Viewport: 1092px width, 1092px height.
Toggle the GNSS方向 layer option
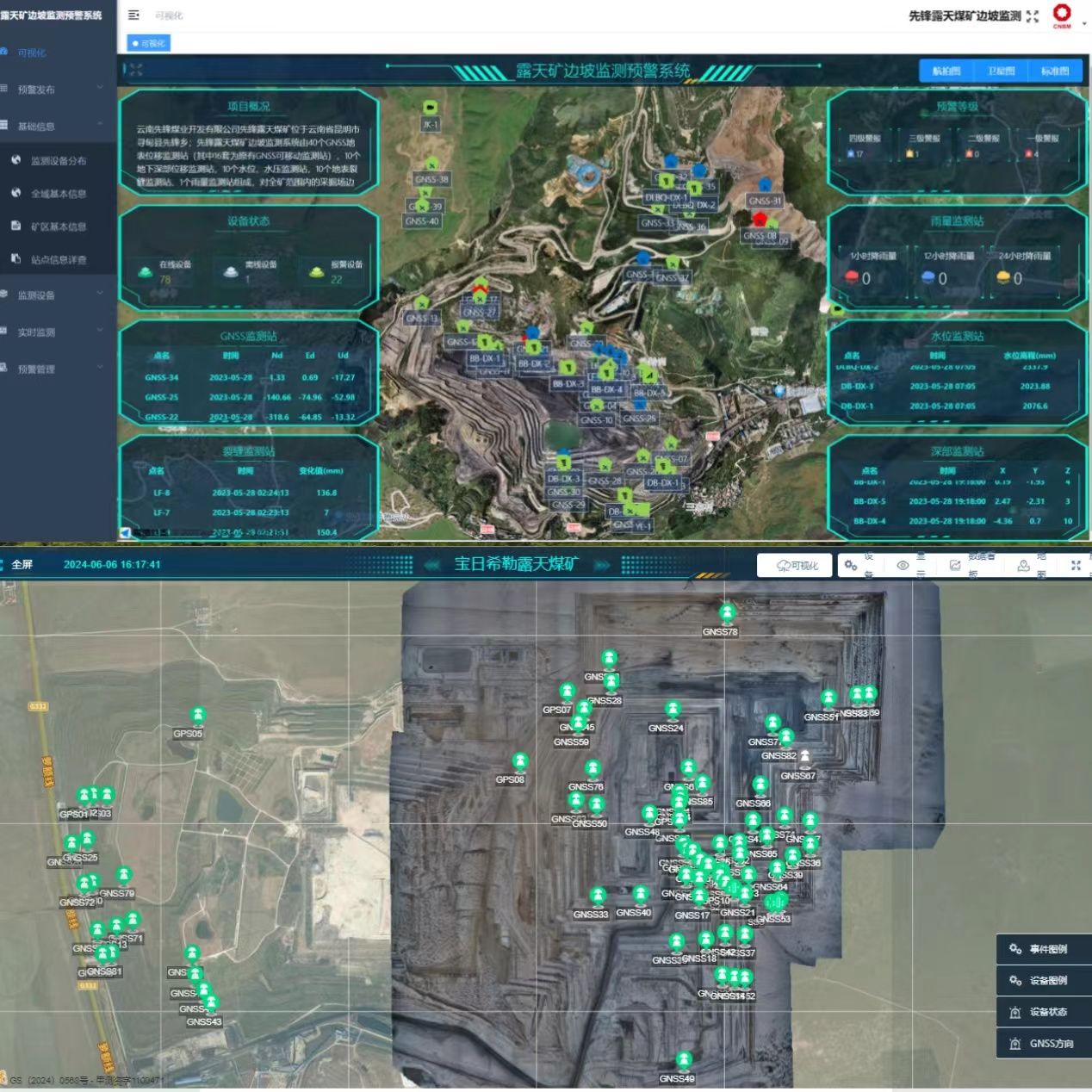(1040, 1044)
